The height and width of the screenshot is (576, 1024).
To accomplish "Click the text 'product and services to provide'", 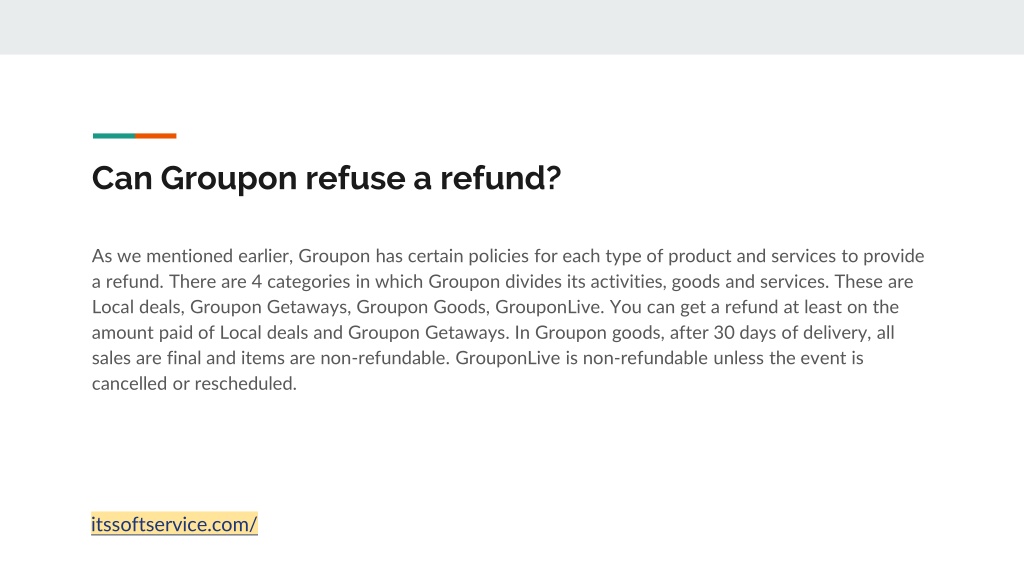I will coord(796,256).
